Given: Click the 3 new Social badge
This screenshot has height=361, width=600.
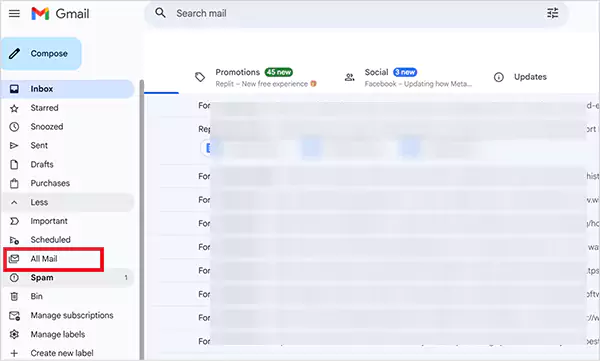Looking at the screenshot, I should pos(405,72).
